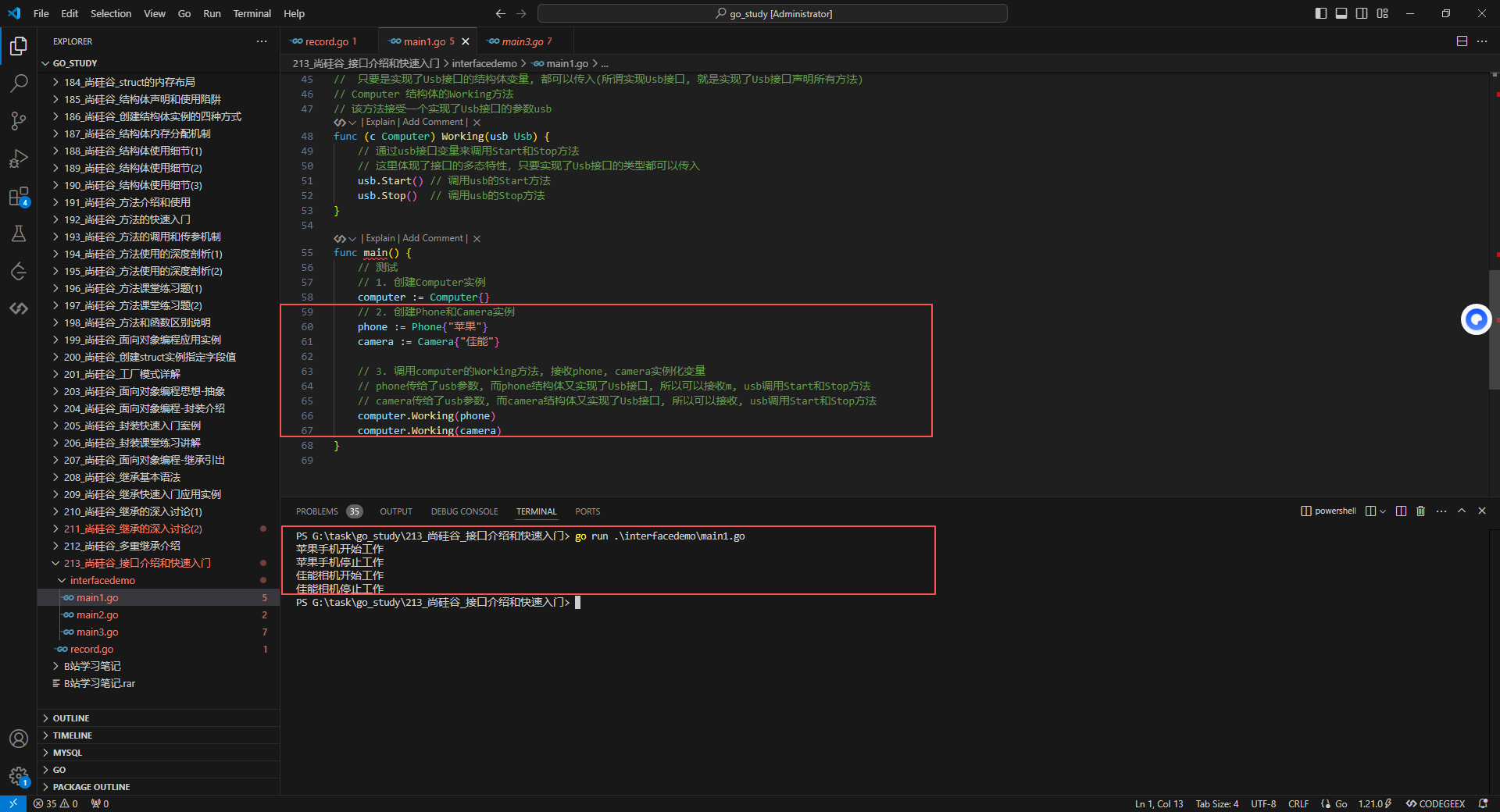Kill the terminal with the trash icon
1500x812 pixels.
tap(1420, 511)
